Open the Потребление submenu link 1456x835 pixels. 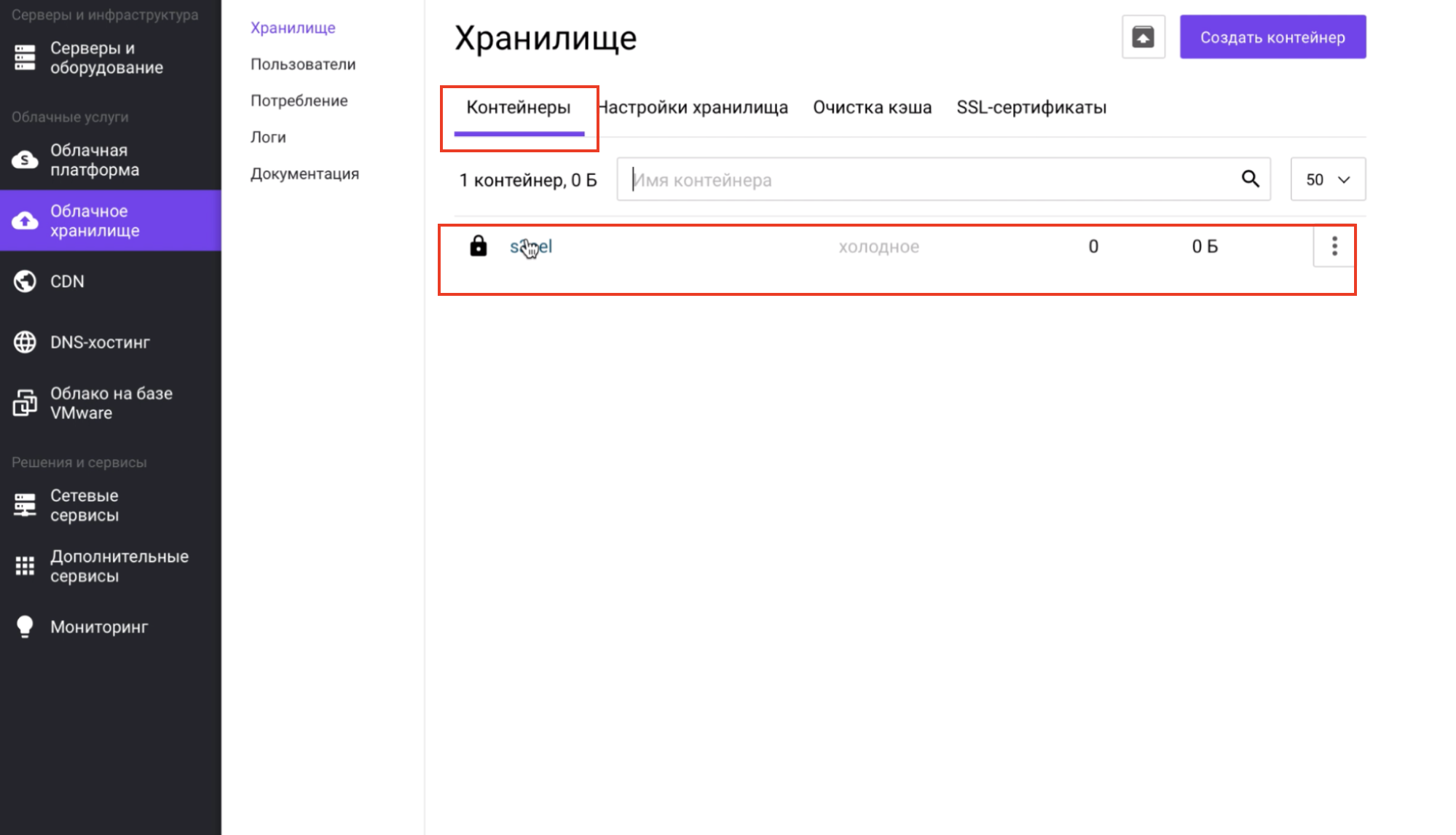tap(299, 101)
